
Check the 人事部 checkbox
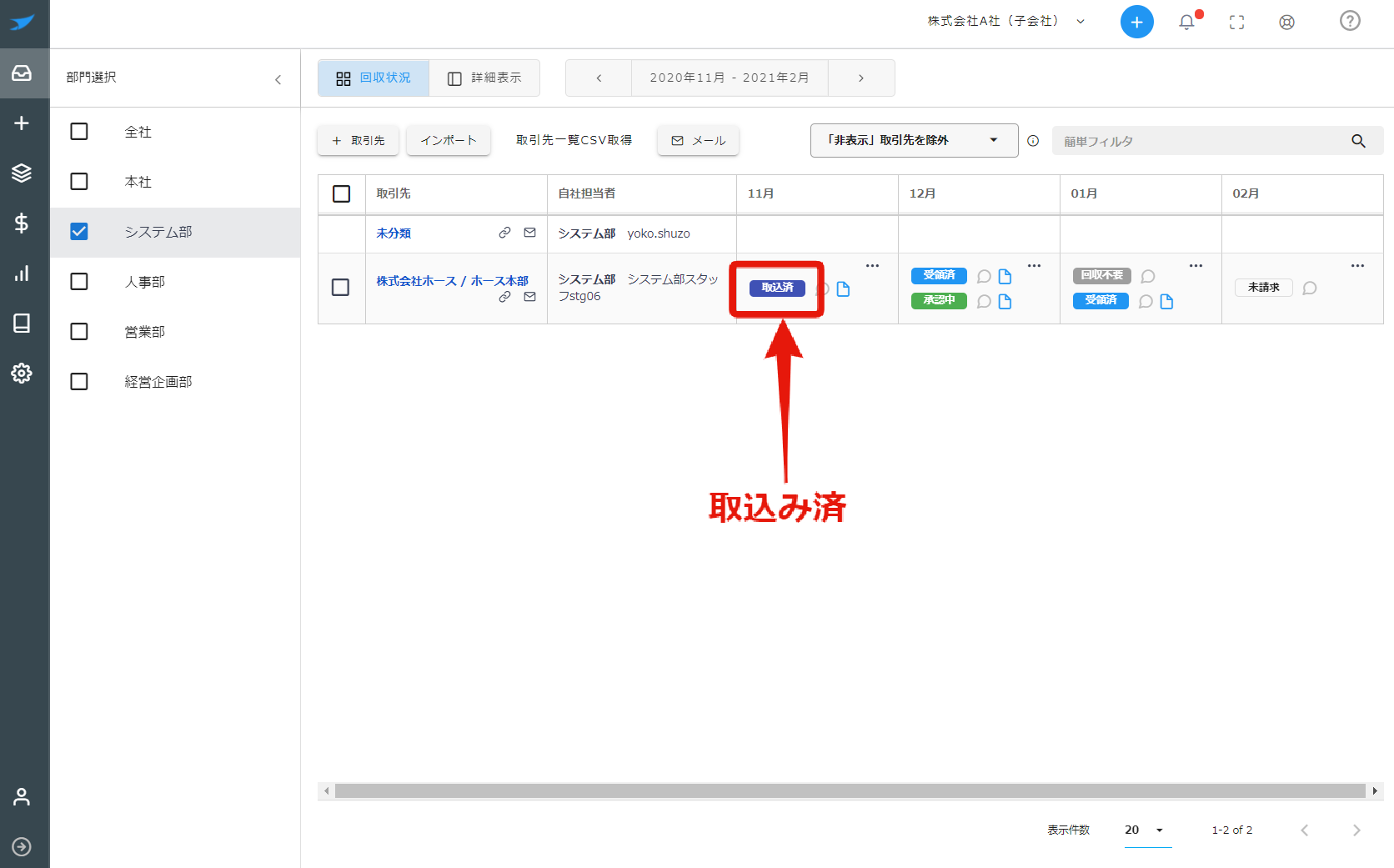pos(79,282)
